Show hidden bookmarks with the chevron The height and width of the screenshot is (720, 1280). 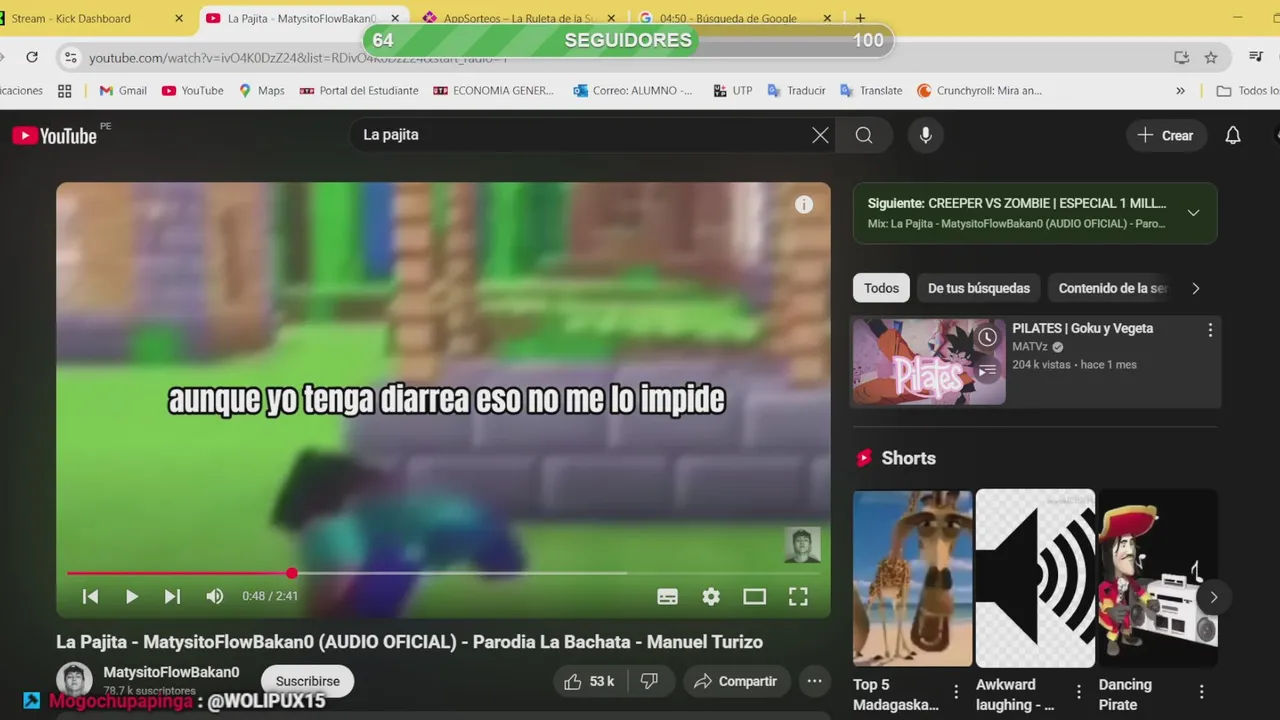1180,90
